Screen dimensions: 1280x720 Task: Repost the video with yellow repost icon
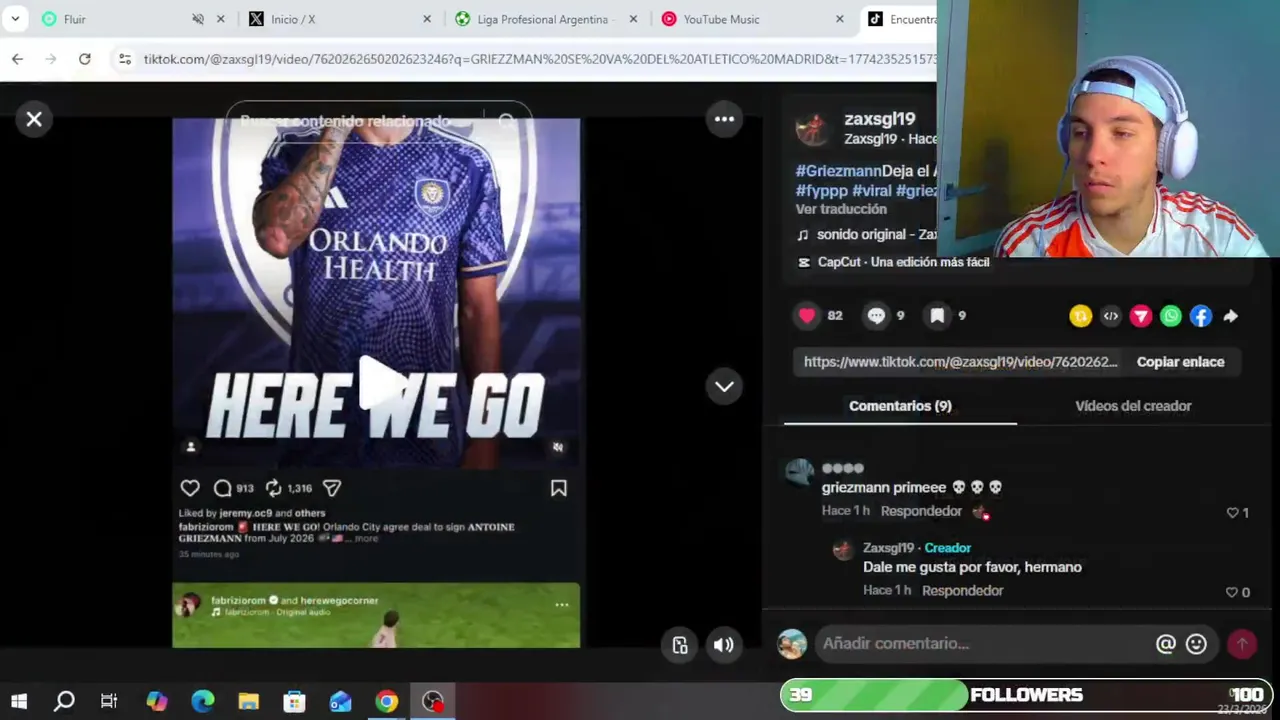point(1080,316)
